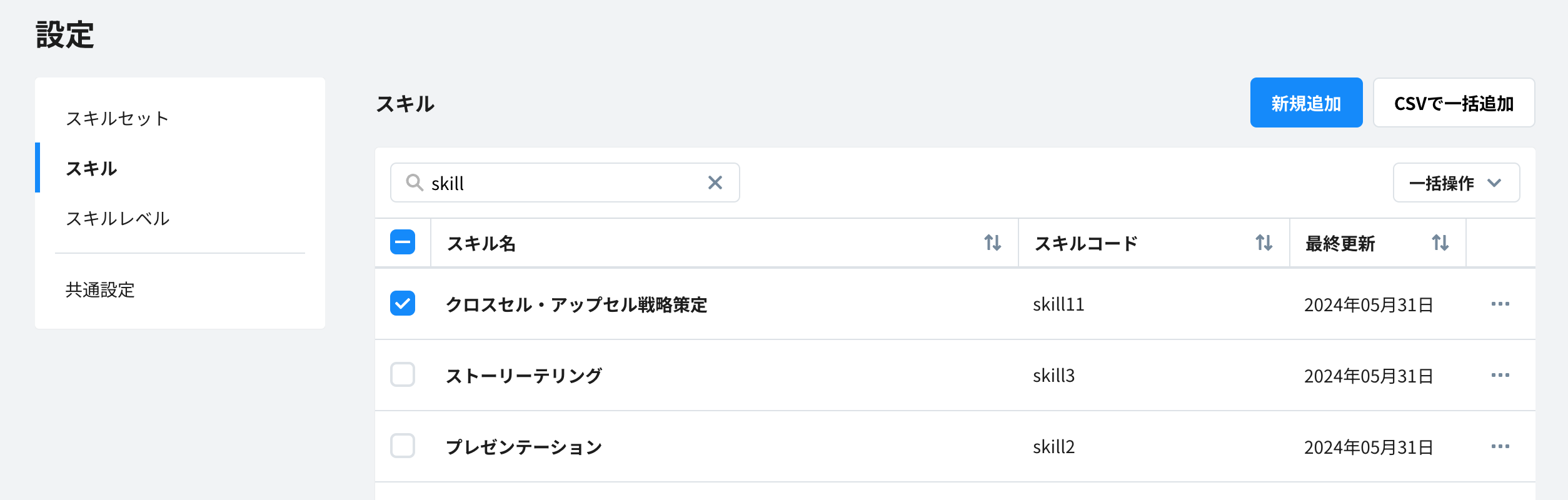The image size is (1568, 500).
Task: Check the ストーリーテリング row checkbox
Action: (x=403, y=375)
